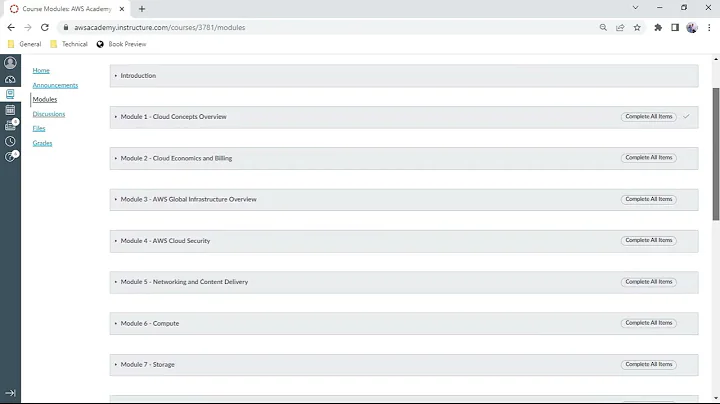
Task: Reload the page with the refresh icon
Action: pyautogui.click(x=45, y=28)
